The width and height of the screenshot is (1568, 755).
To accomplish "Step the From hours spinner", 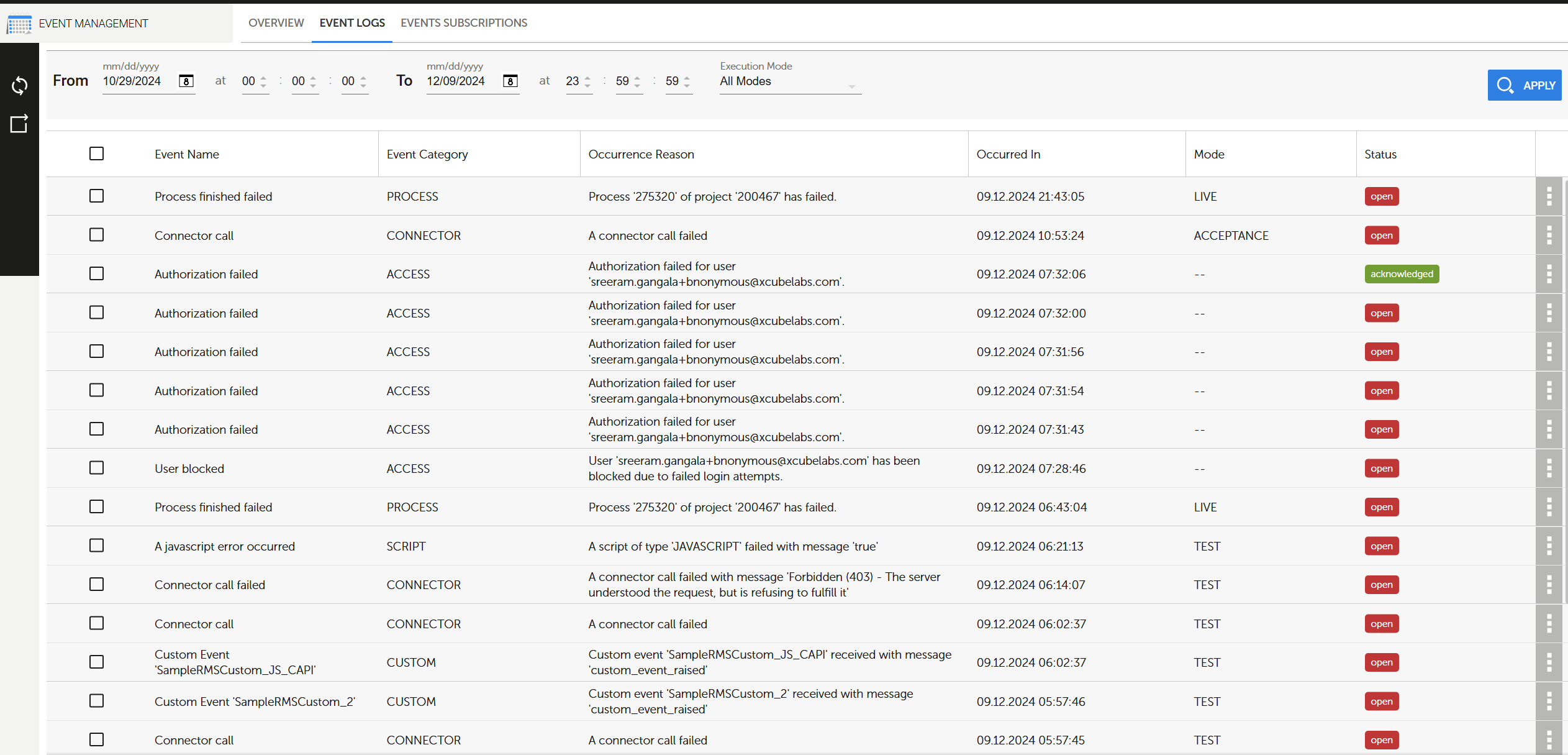I will click(263, 81).
